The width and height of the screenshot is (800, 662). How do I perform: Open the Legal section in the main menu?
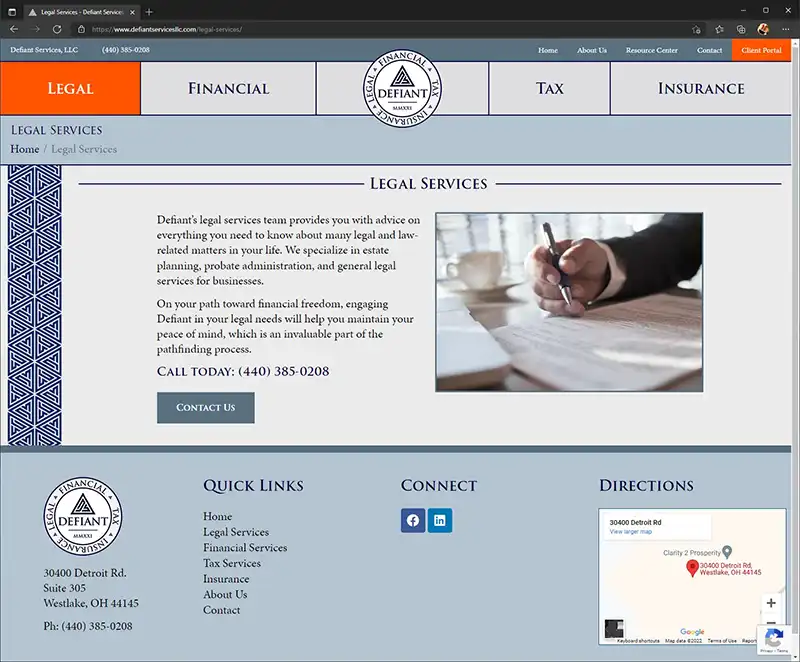pos(70,88)
